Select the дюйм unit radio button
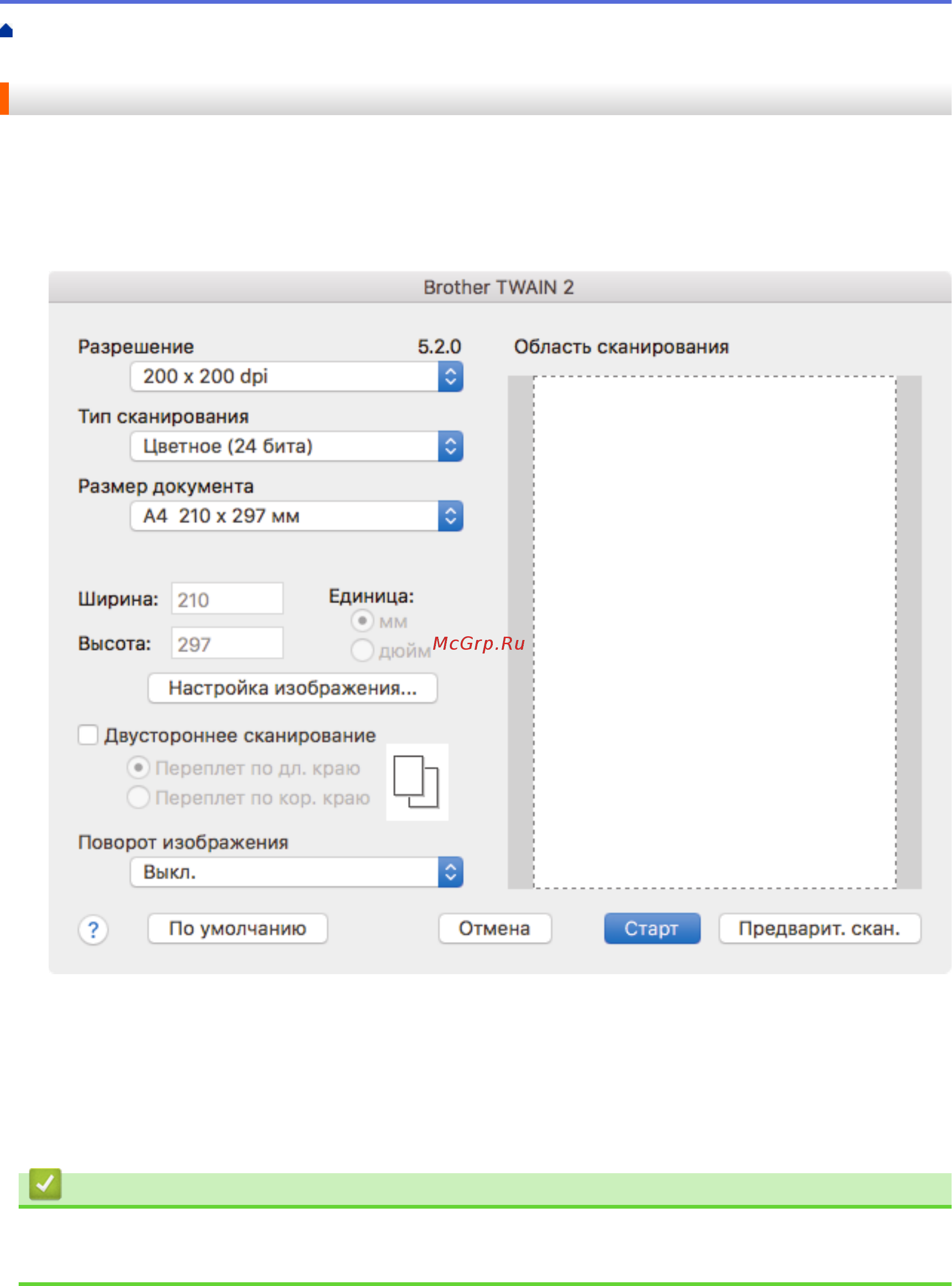Image resolution: width=952 pixels, height=1286 pixels. tap(362, 650)
